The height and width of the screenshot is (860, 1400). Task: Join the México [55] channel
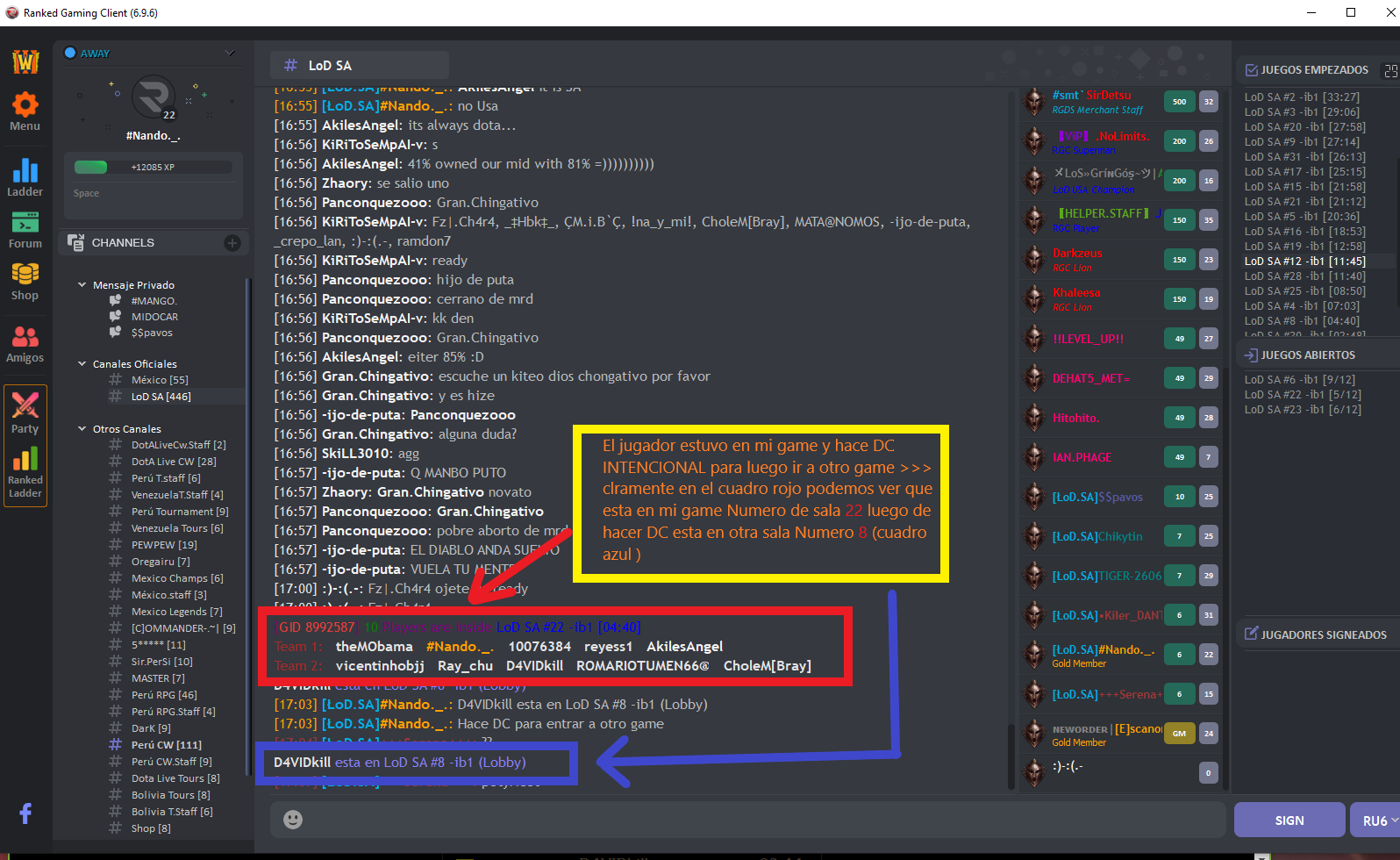click(x=160, y=380)
